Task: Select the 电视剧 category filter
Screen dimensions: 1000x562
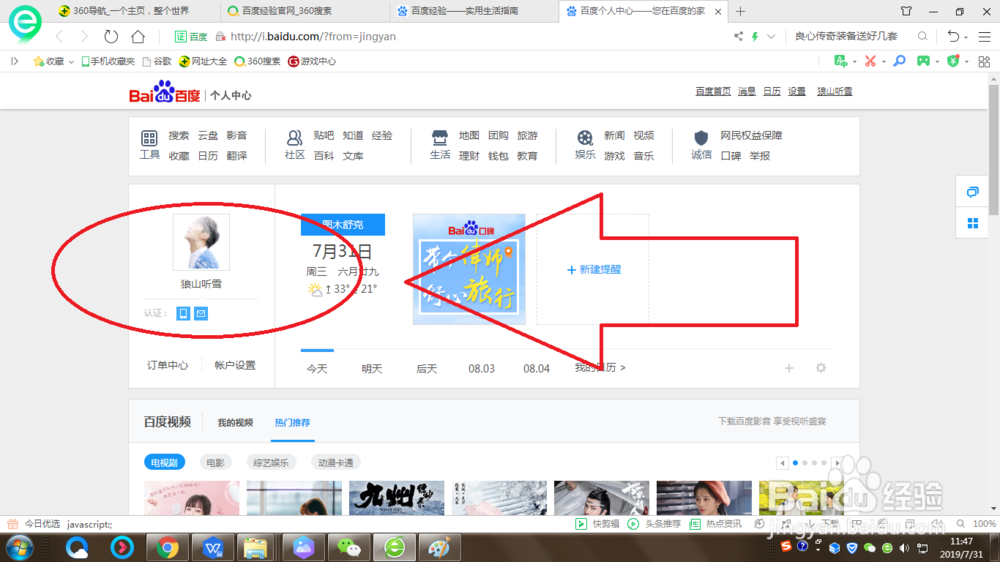Action: tap(165, 462)
